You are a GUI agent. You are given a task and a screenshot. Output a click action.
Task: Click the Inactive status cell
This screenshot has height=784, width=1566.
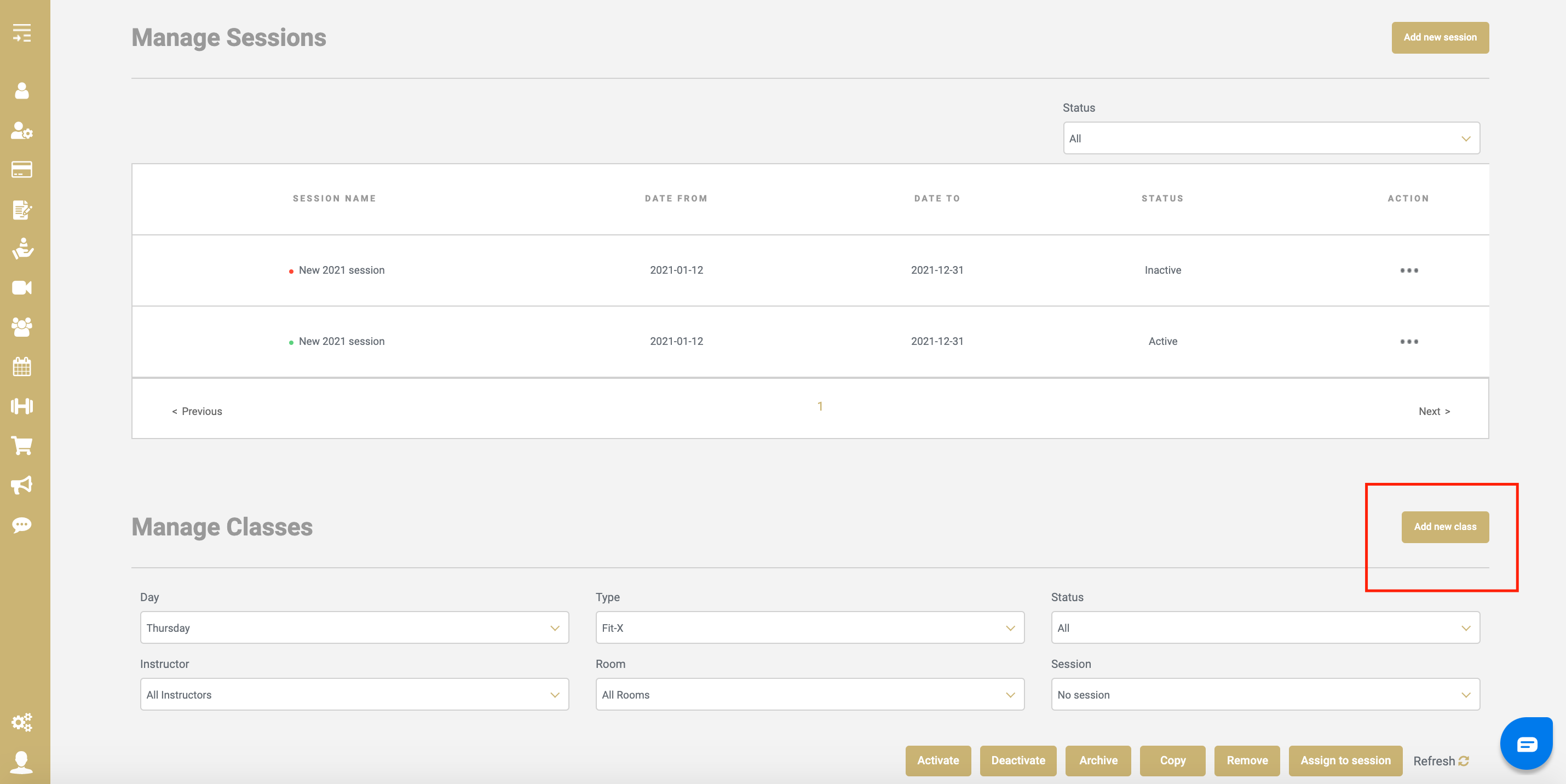pos(1162,270)
